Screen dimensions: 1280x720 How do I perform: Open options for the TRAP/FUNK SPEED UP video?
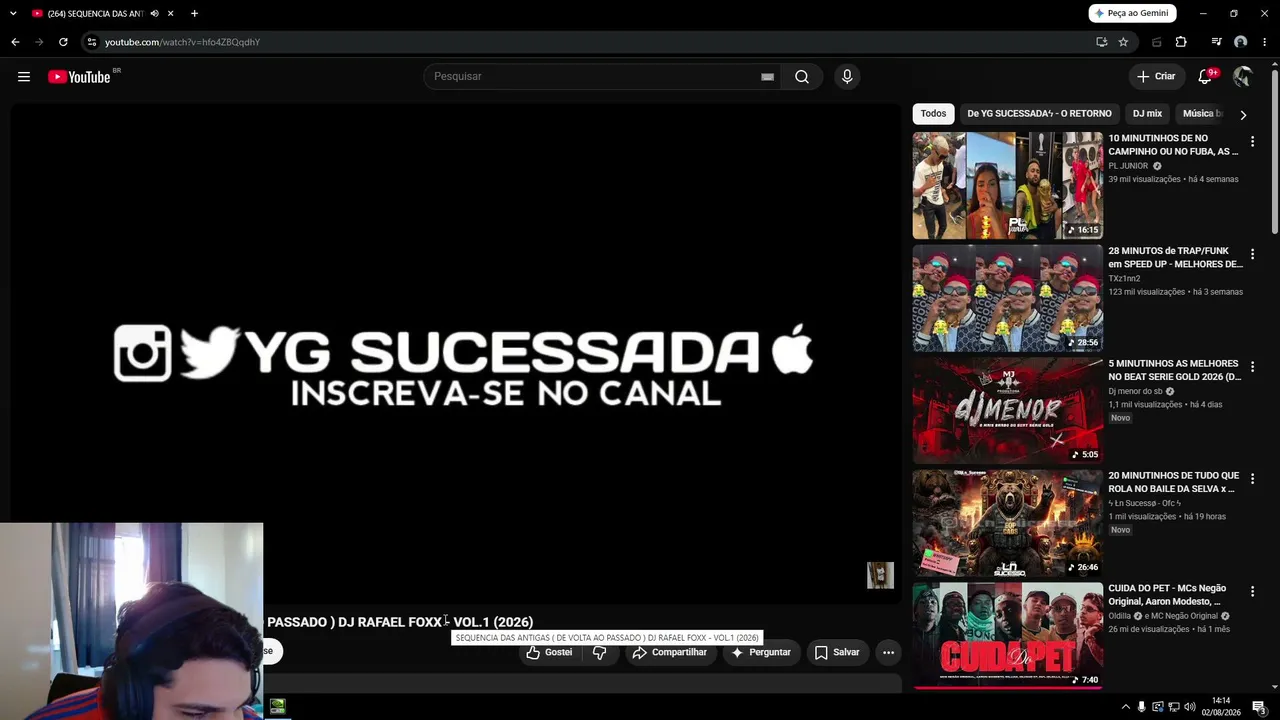1252,255
